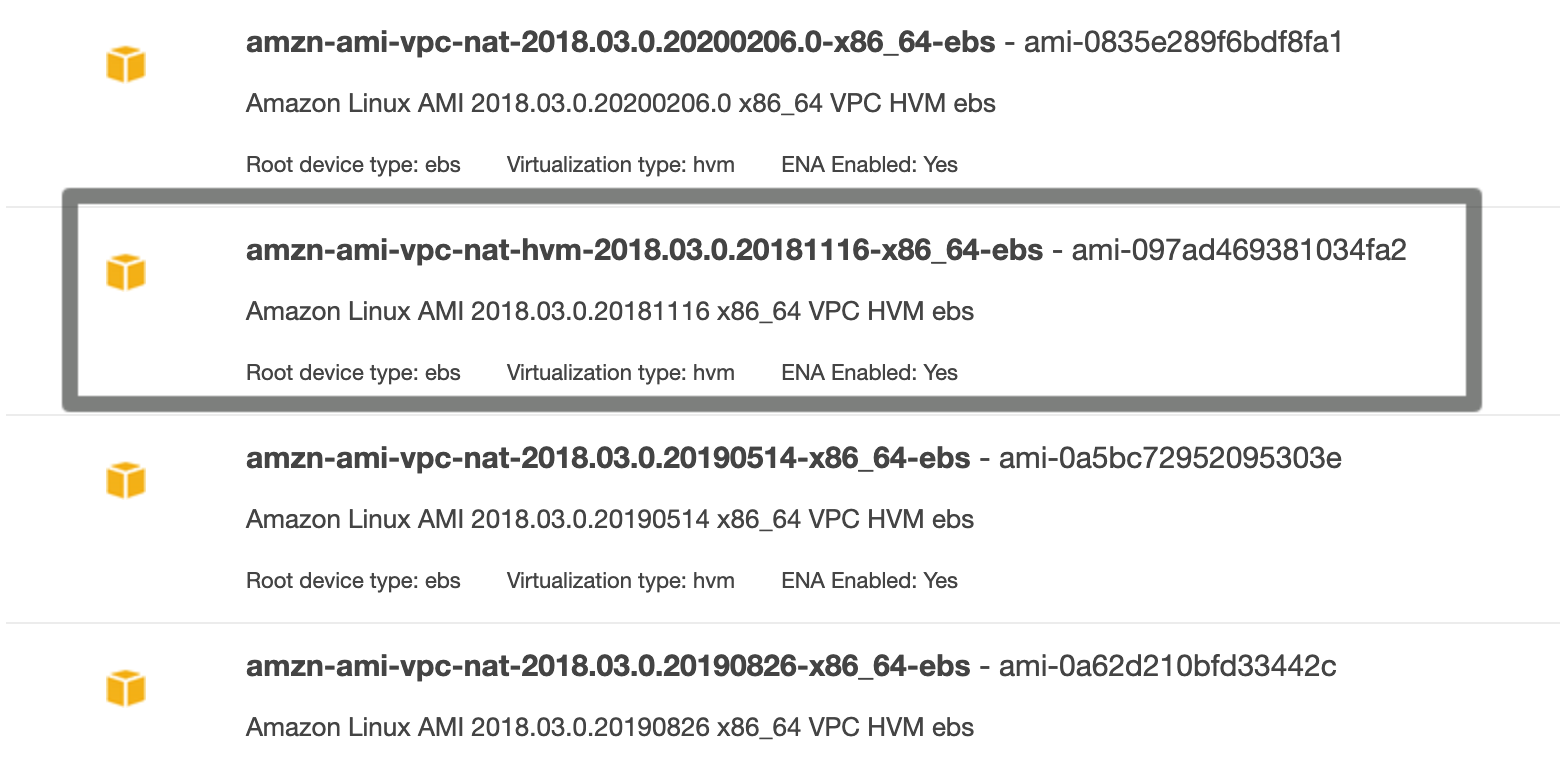Click the cube icon beside the 20190826 AMI
This screenshot has width=1560, height=774.
(126, 688)
